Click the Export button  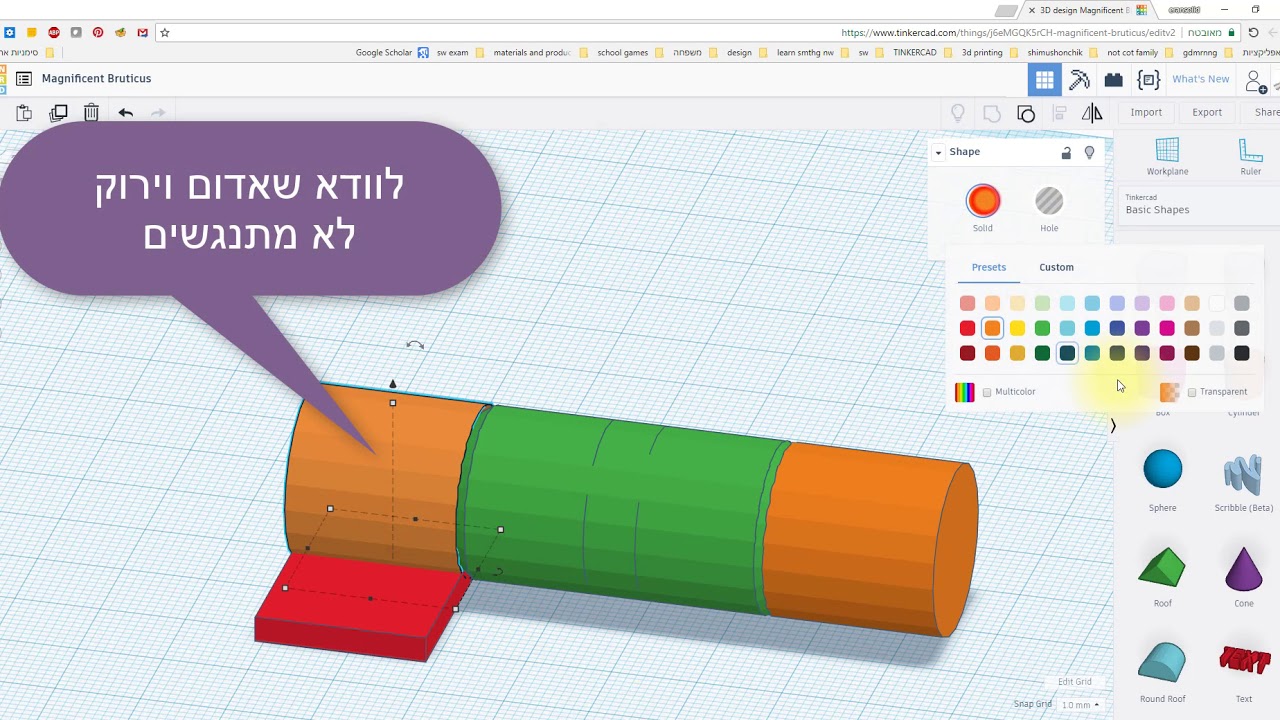coord(1207,112)
